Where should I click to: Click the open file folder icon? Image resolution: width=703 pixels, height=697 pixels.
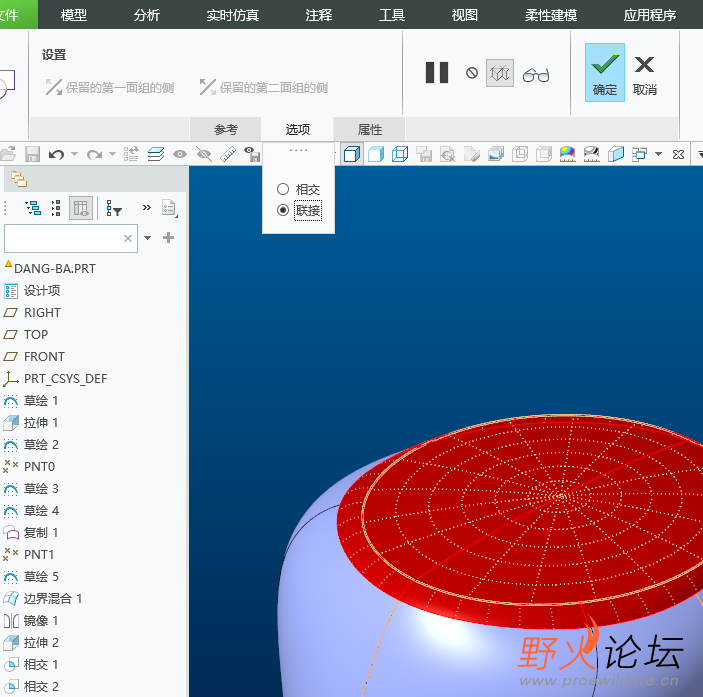(8, 154)
